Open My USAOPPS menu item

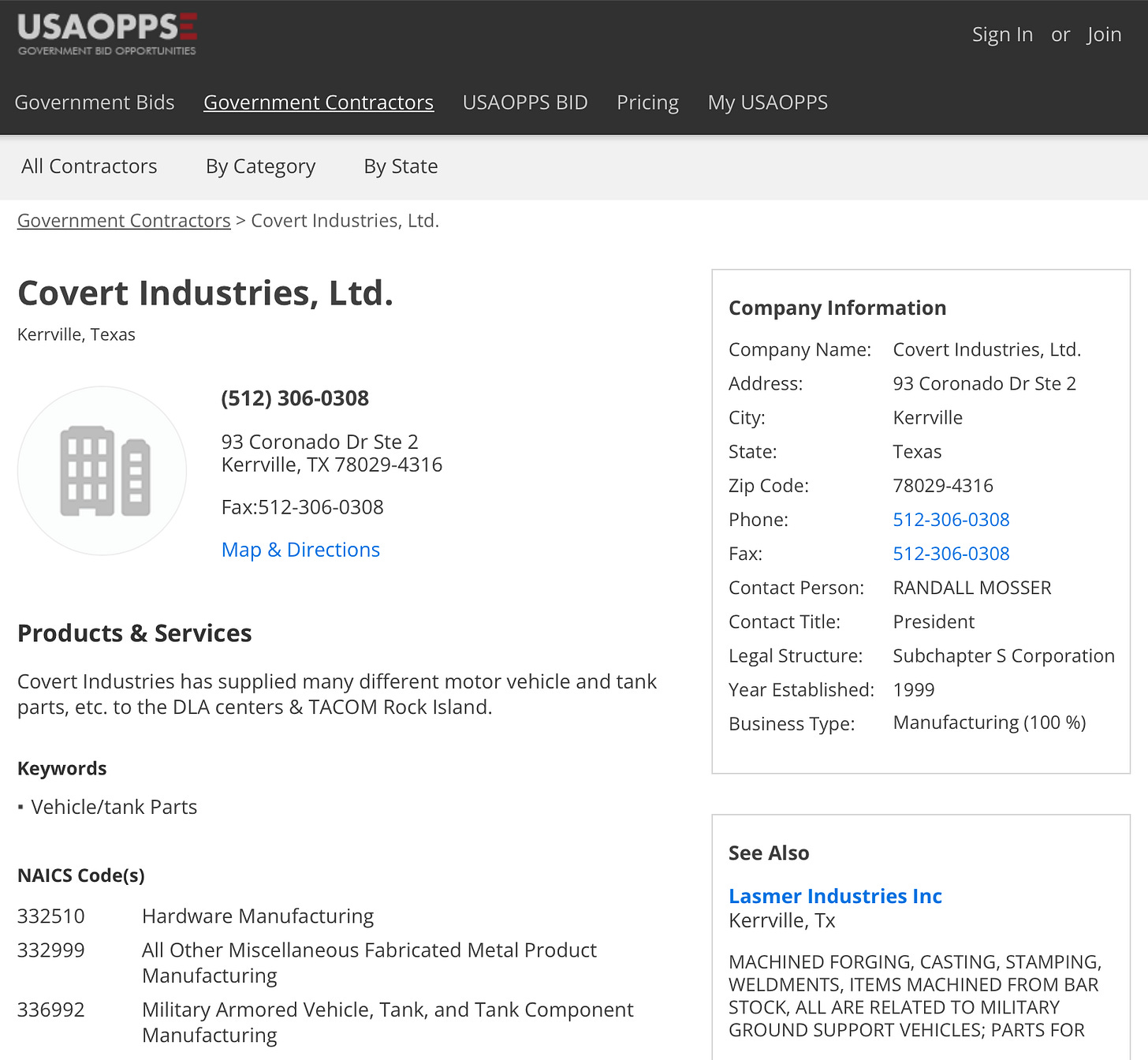coord(768,103)
